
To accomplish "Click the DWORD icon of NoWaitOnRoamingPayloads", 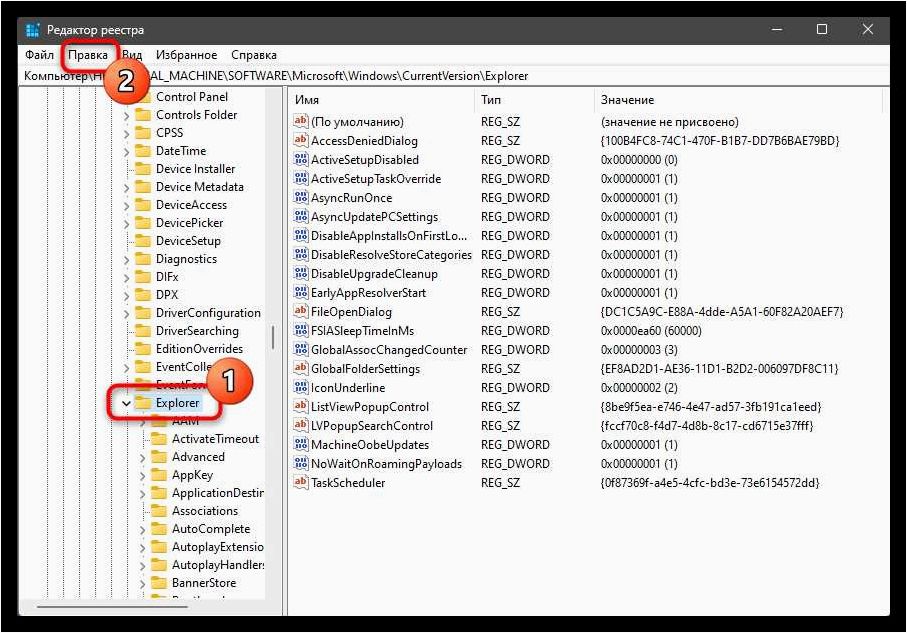I will click(300, 463).
